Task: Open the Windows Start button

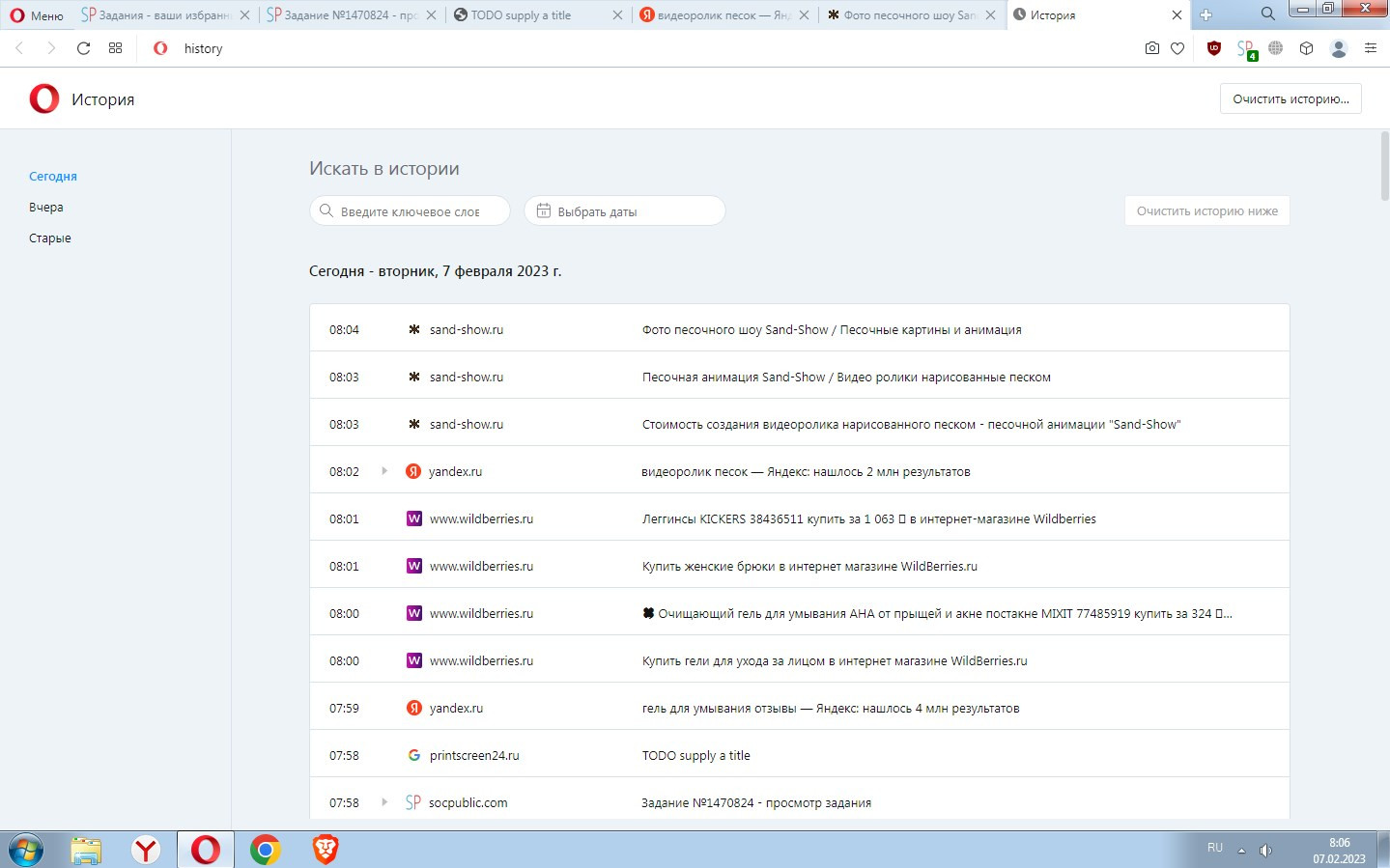Action: point(26,850)
